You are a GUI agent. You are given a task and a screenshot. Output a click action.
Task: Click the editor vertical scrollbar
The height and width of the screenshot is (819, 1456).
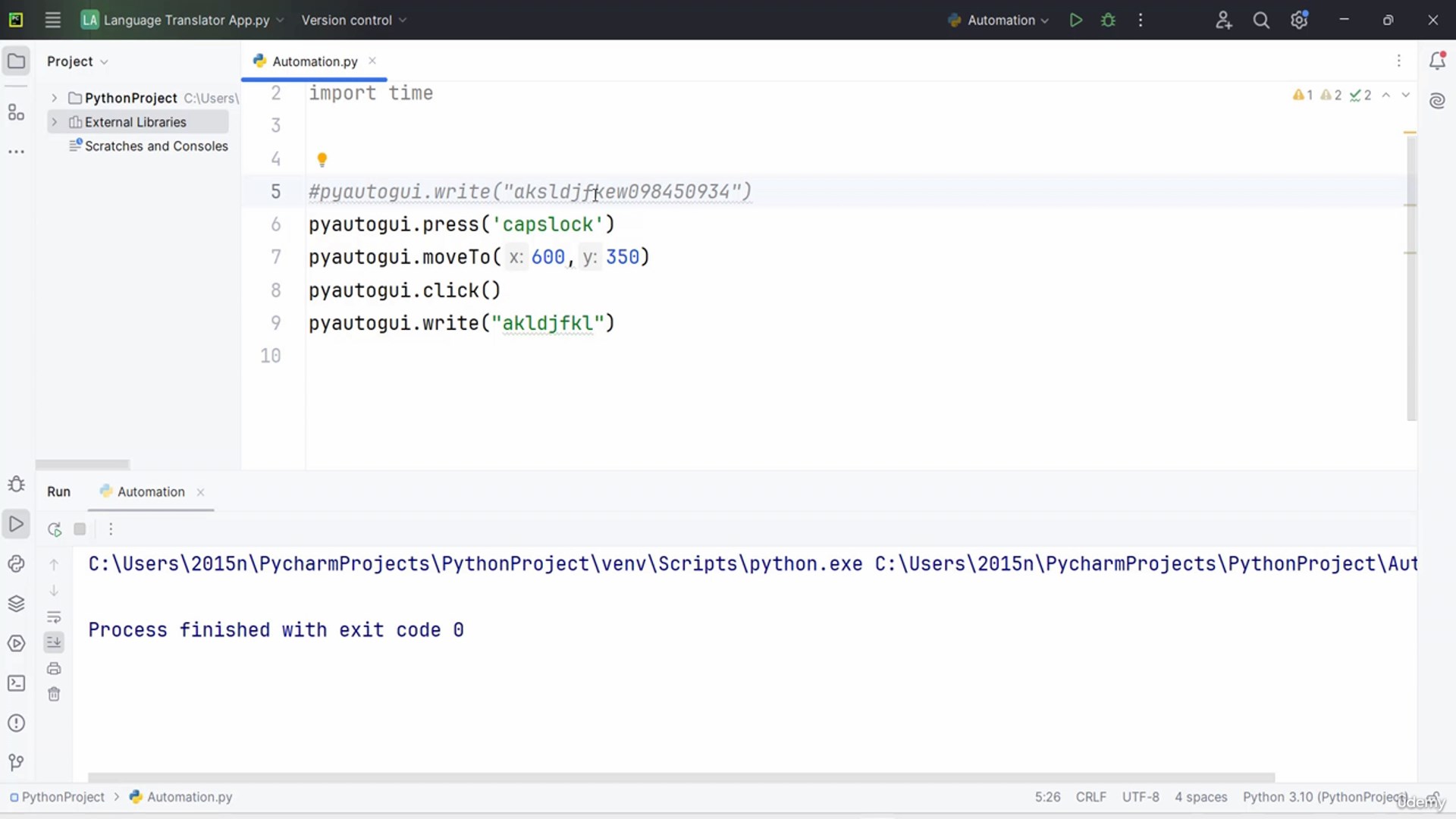1411,277
